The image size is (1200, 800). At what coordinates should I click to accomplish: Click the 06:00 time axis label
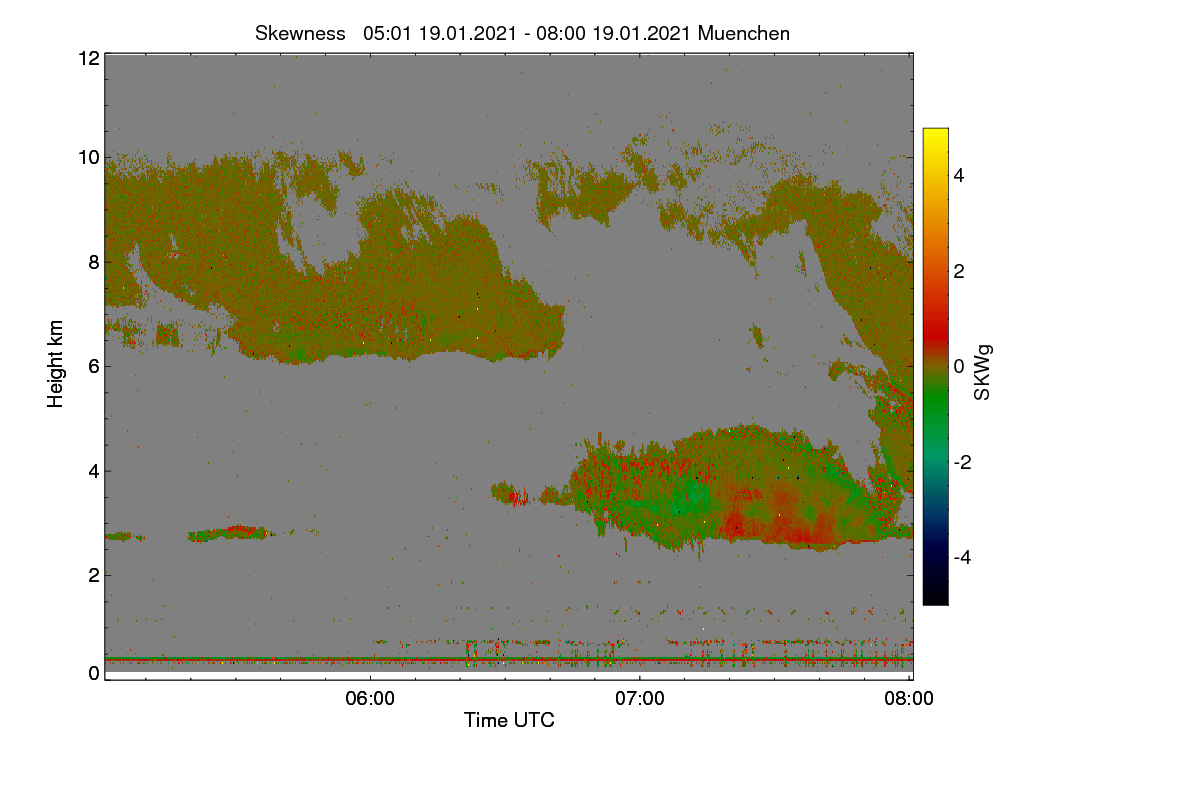pos(370,699)
